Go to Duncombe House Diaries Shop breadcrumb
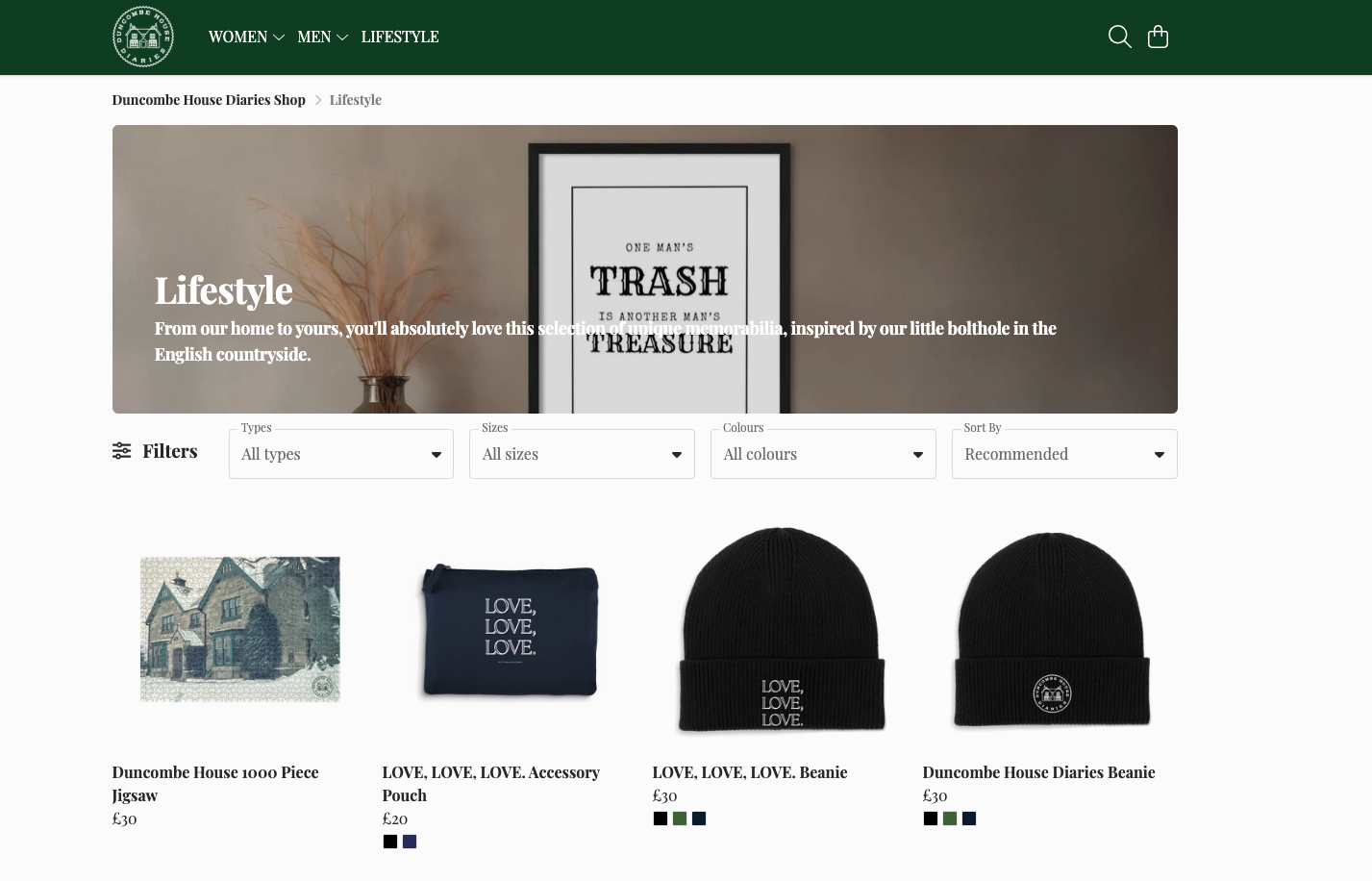 click(x=209, y=100)
